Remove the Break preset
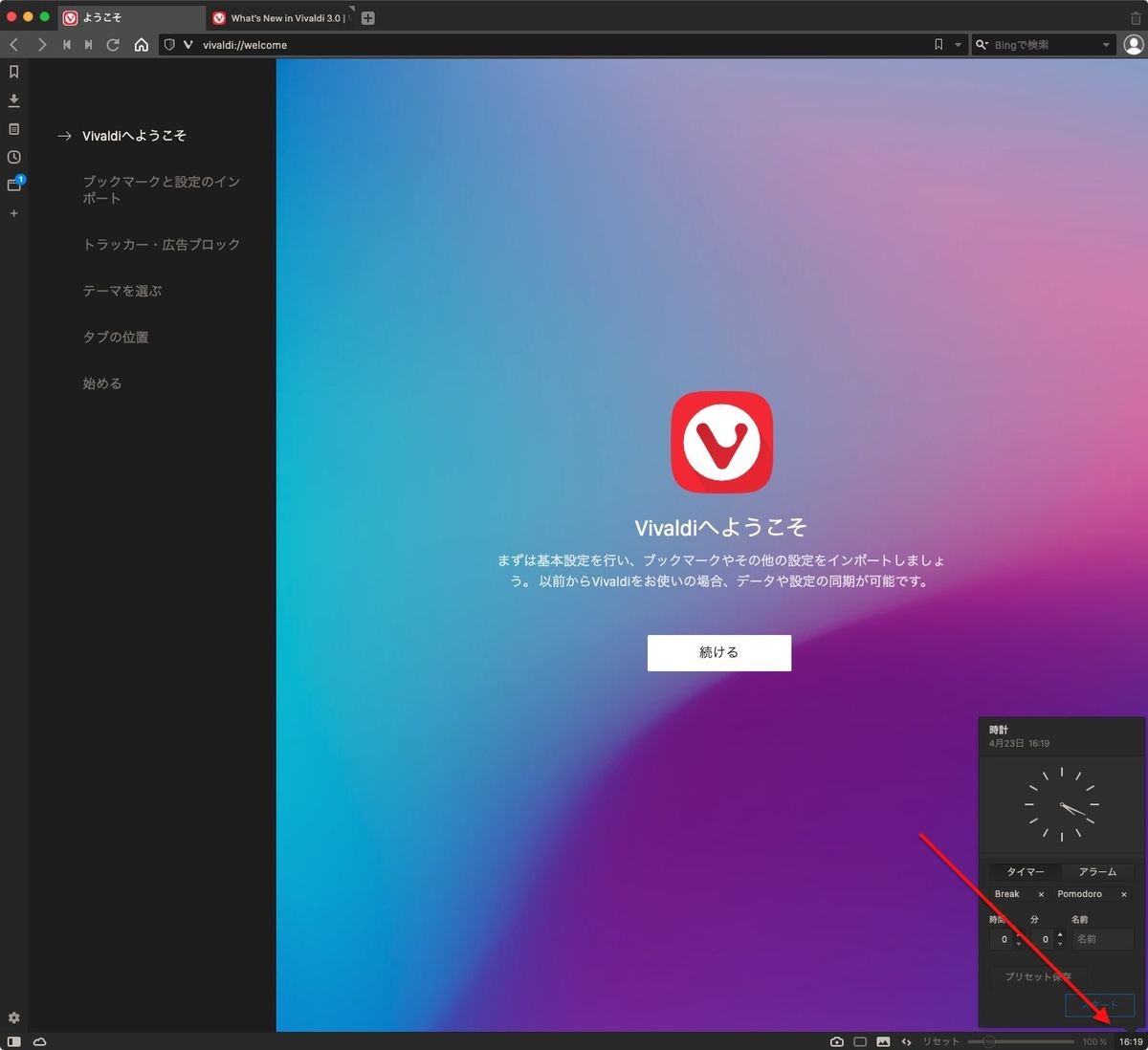This screenshot has height=1050, width=1148. point(1041,894)
